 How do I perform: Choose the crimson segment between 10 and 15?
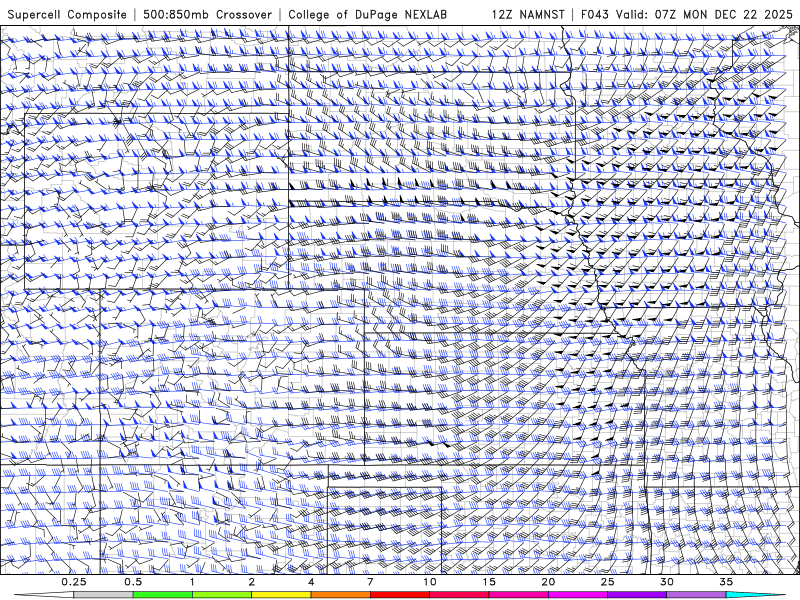point(459,595)
